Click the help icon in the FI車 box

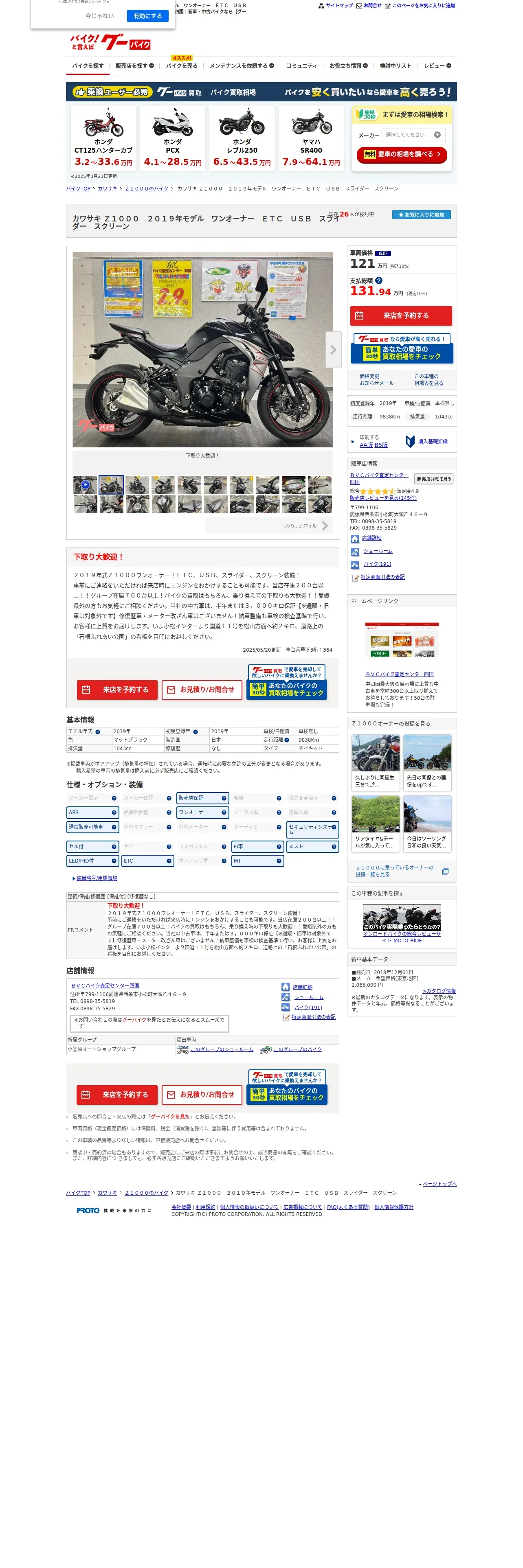coord(278,847)
